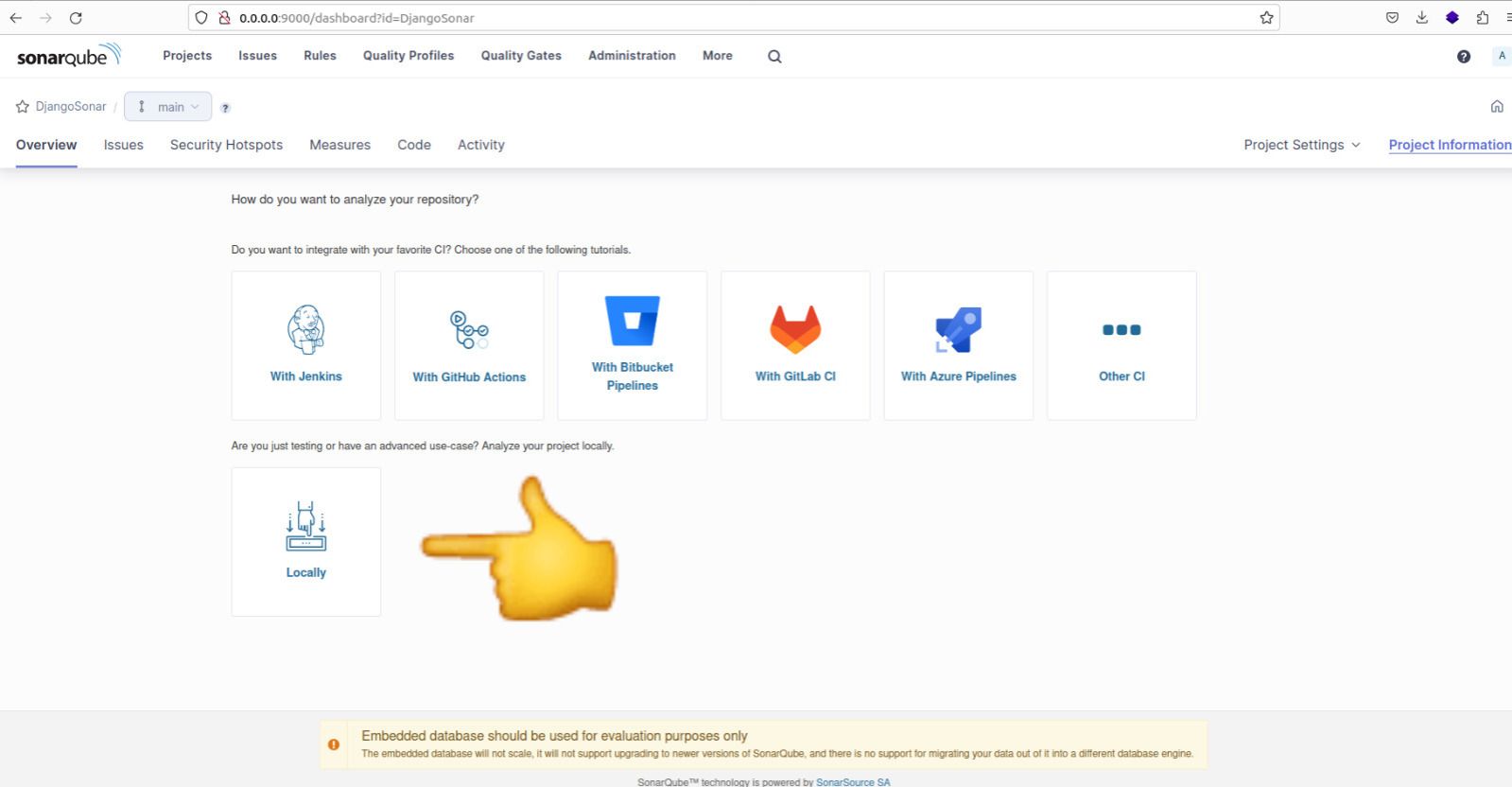Choose the Other CI card
1512x787 pixels.
coord(1121,345)
